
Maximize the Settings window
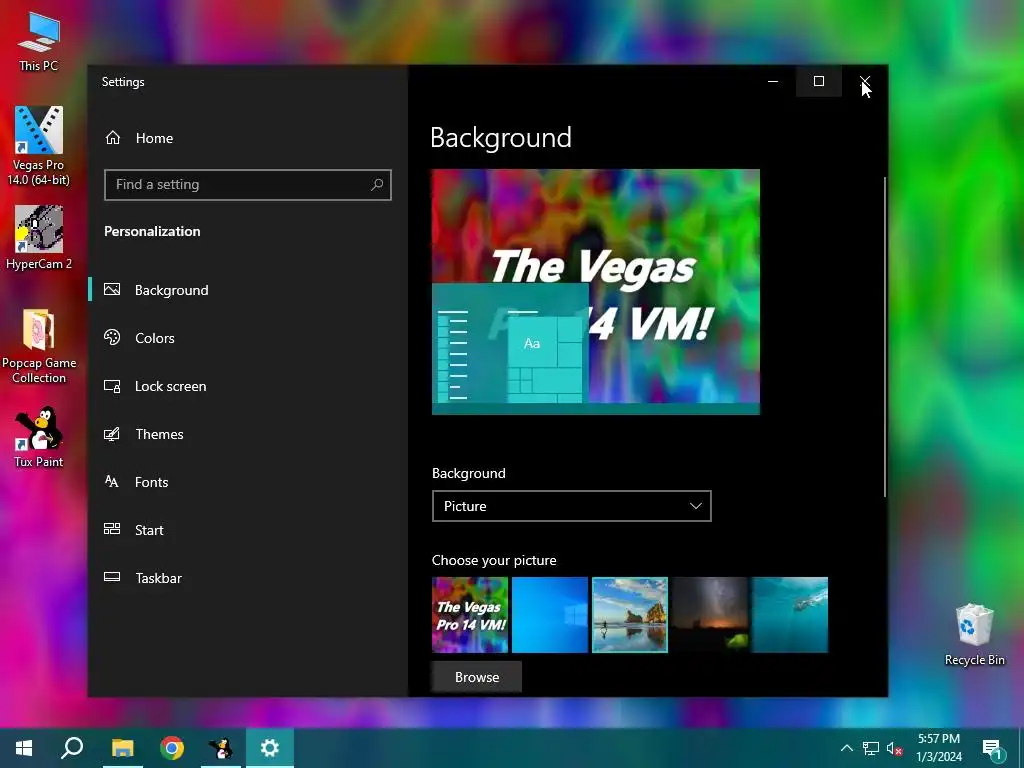819,82
